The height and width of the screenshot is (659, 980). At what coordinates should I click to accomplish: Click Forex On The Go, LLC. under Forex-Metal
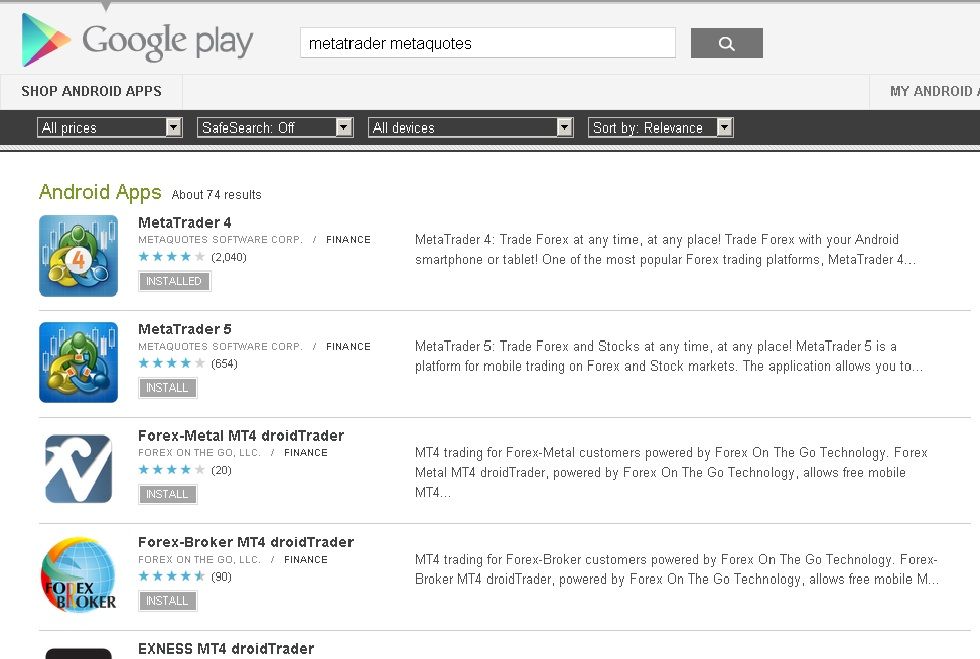[x=199, y=453]
